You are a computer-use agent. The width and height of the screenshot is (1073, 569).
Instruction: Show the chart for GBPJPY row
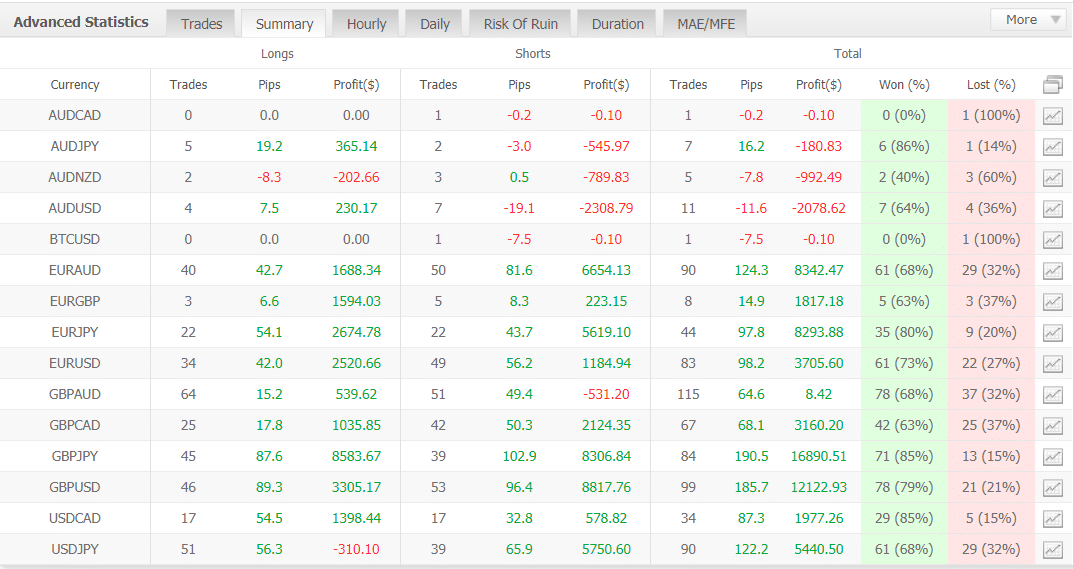(x=1052, y=457)
